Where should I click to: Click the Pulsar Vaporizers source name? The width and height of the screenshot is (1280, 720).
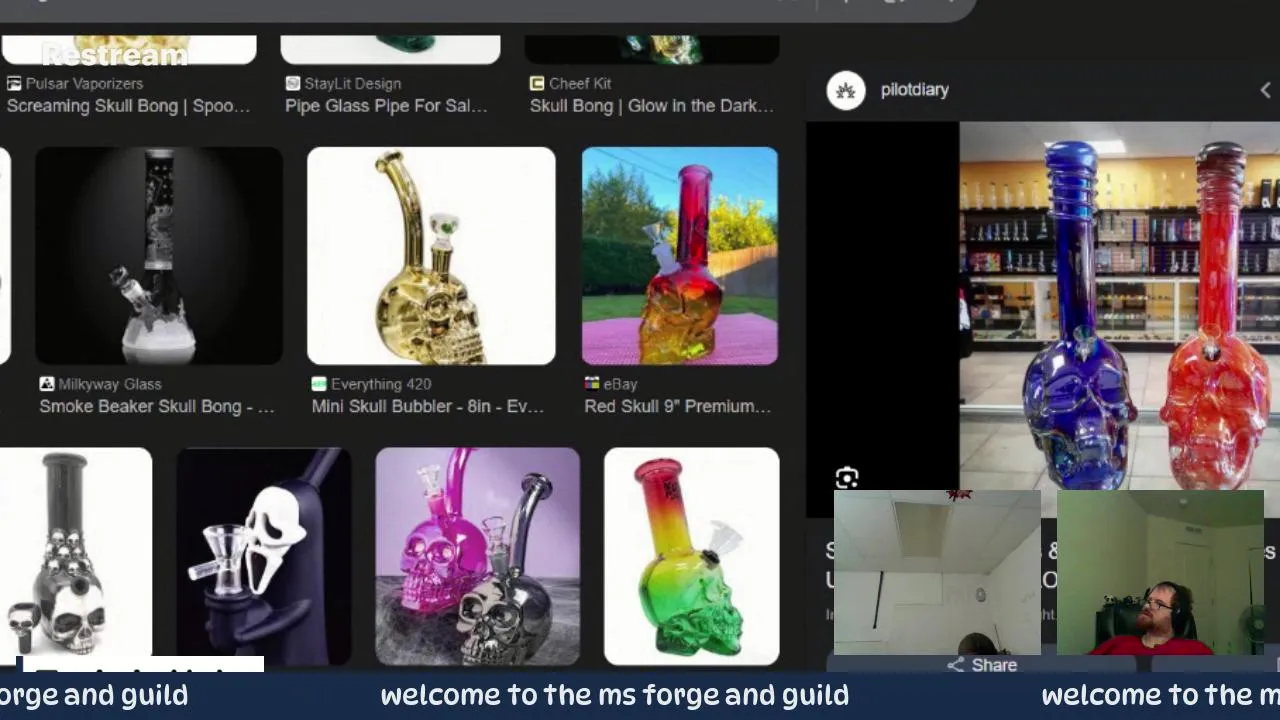pos(84,84)
